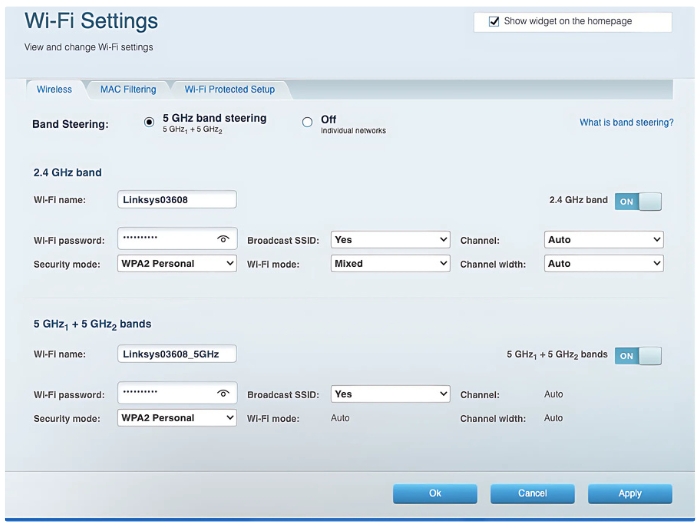This screenshot has width=700, height=528.
Task: Click the Apply button
Action: click(630, 494)
